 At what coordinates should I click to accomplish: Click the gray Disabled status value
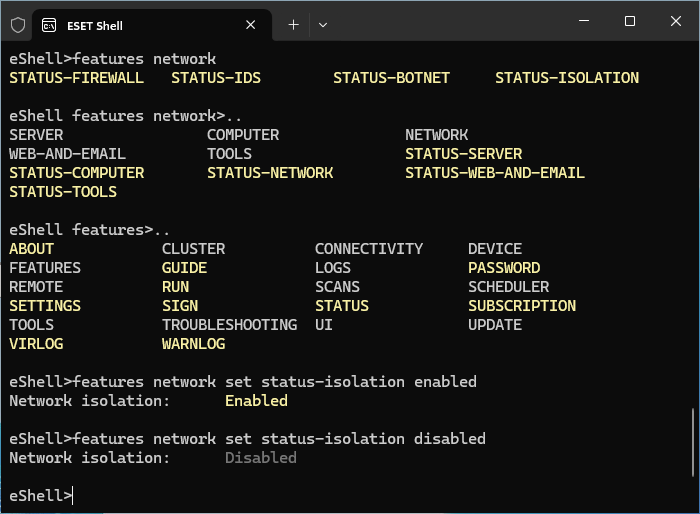(x=261, y=458)
